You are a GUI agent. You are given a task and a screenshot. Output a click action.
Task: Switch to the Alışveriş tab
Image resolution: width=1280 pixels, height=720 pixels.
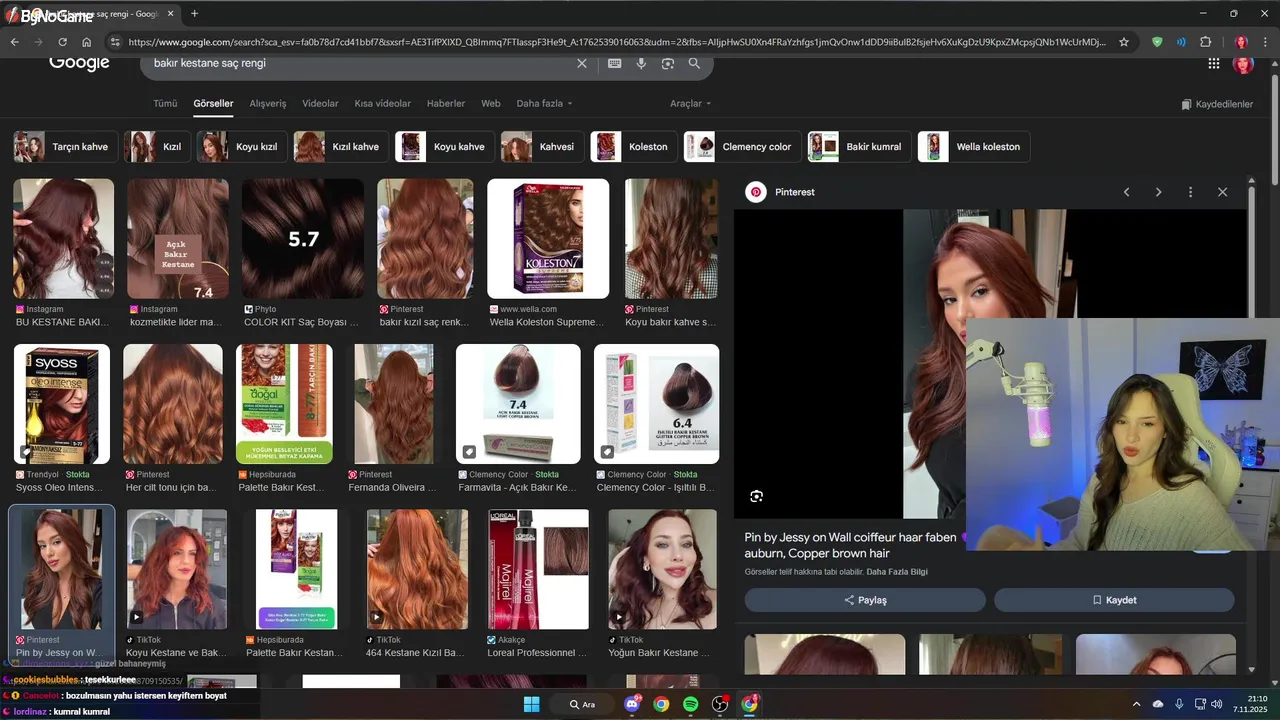coord(268,104)
